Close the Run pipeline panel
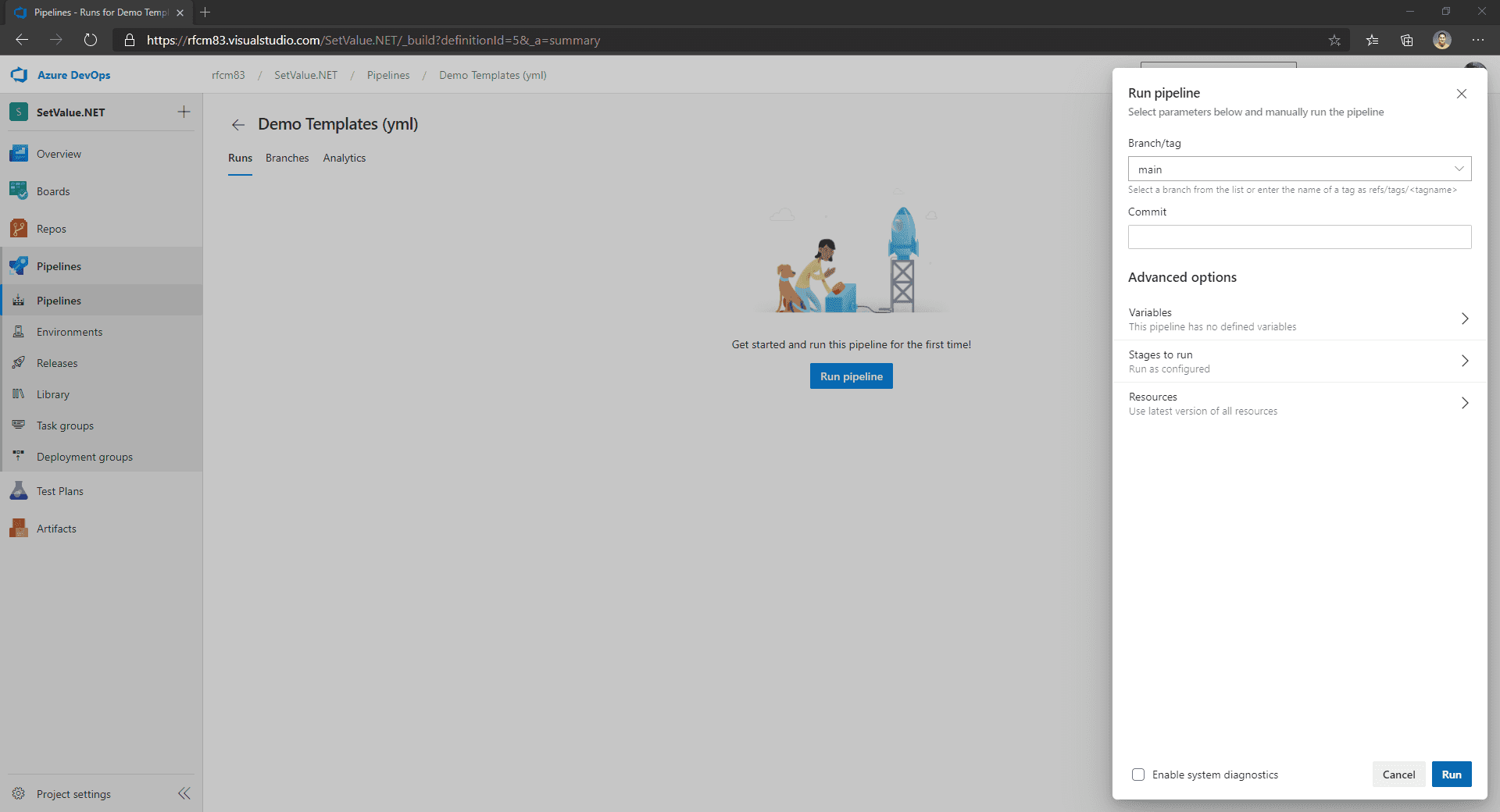This screenshot has height=812, width=1500. (1462, 94)
